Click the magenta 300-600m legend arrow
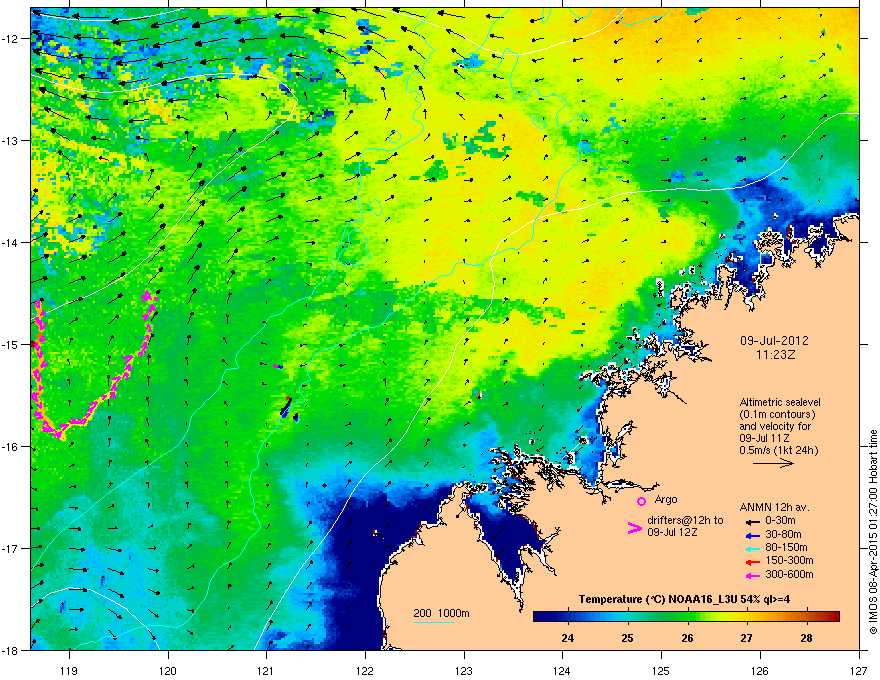Screen dimensions: 880x680 pos(752,575)
